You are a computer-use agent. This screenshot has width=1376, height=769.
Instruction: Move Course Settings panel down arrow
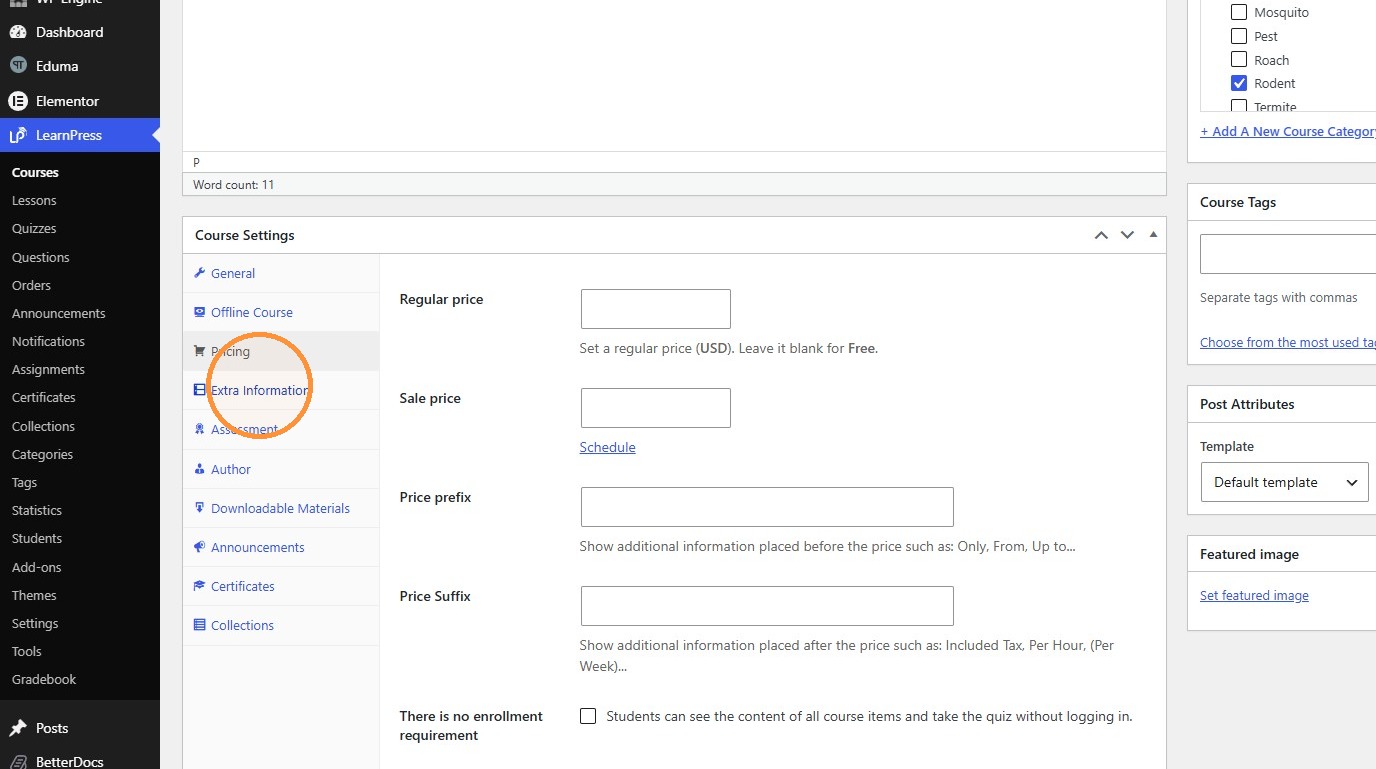point(1127,235)
